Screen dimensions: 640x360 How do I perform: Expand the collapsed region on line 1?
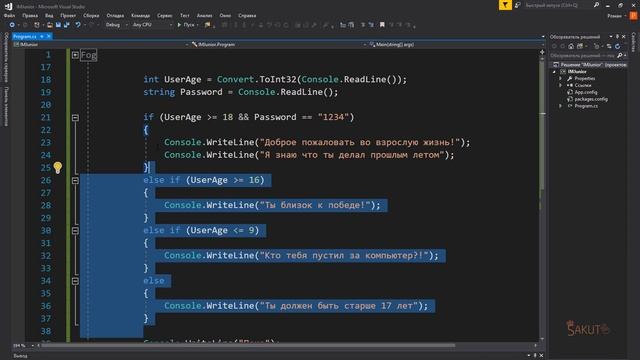pyautogui.click(x=75, y=55)
